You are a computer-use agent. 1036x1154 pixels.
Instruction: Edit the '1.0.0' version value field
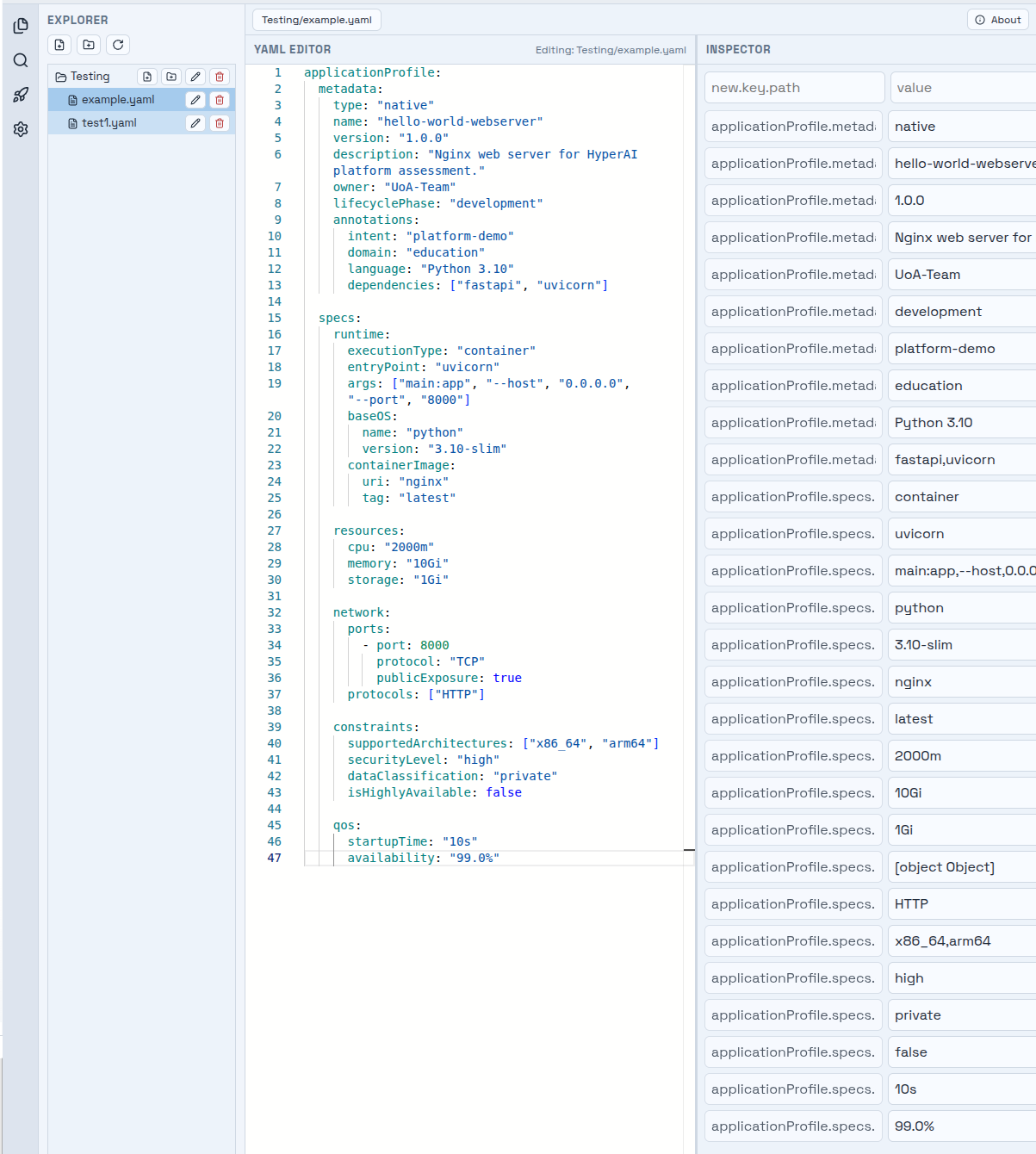962,201
